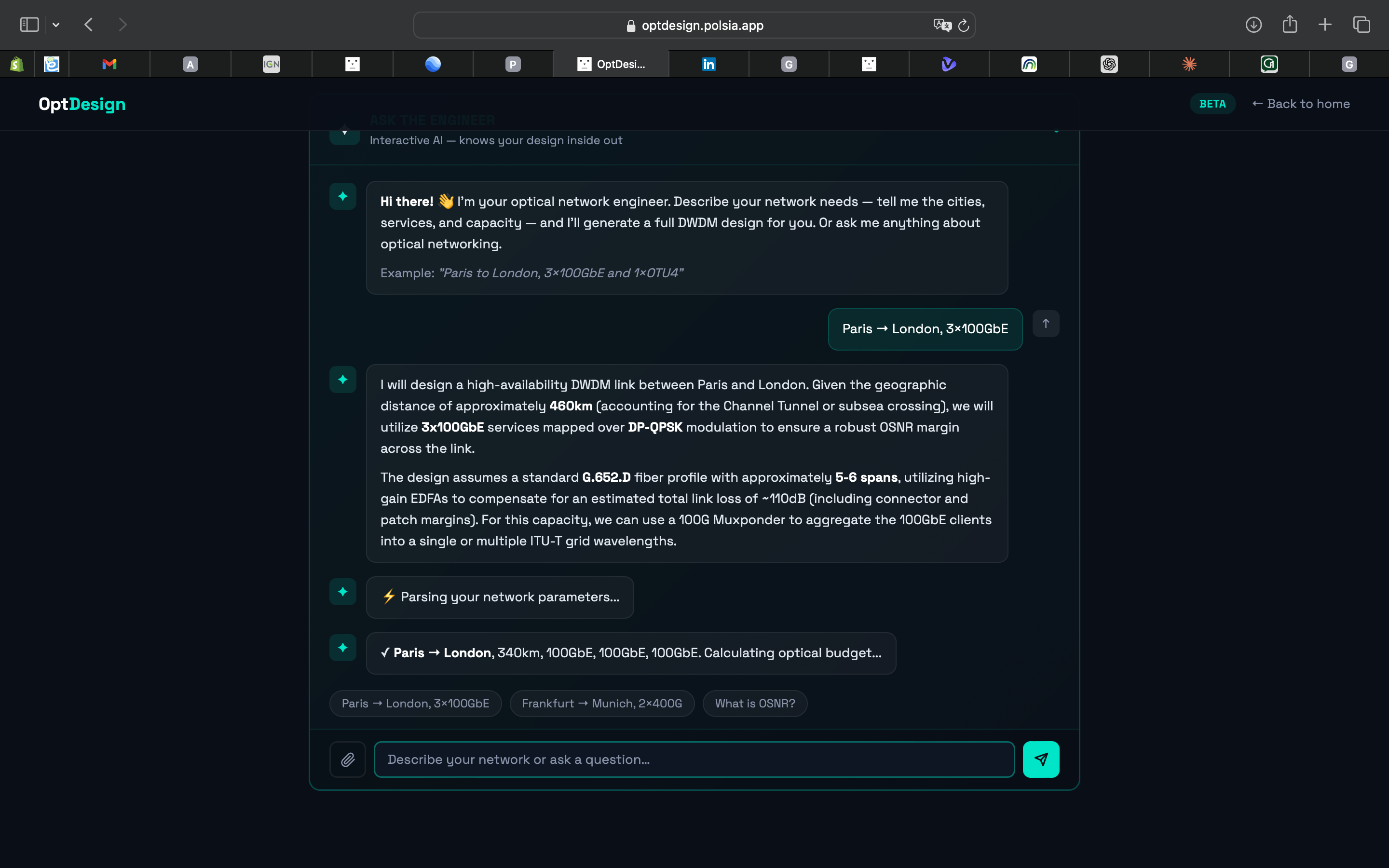Go back to the previous page
Viewport: 1389px width, 868px height.
(x=88, y=25)
